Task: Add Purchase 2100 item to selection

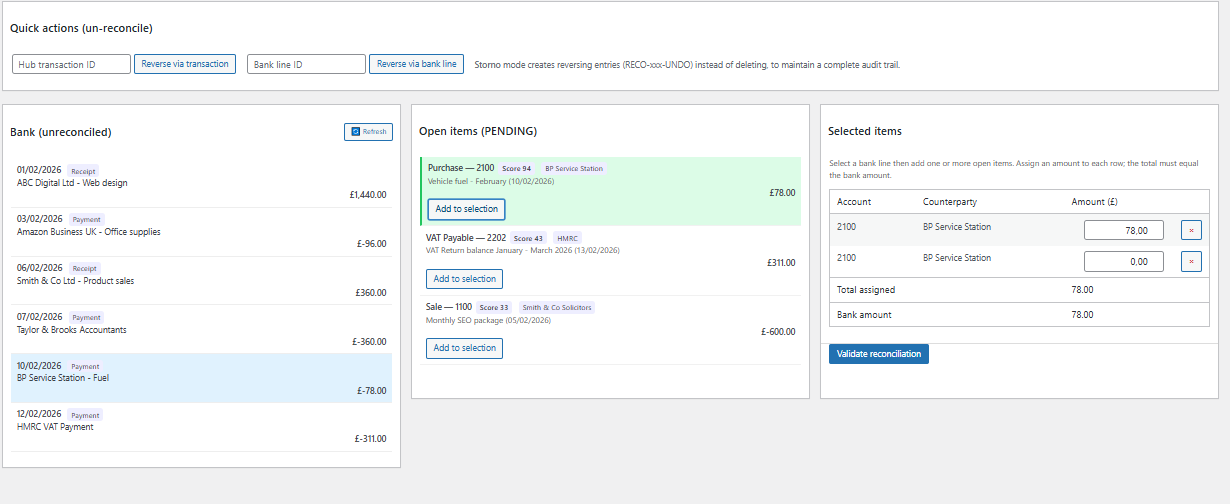Action: click(467, 209)
